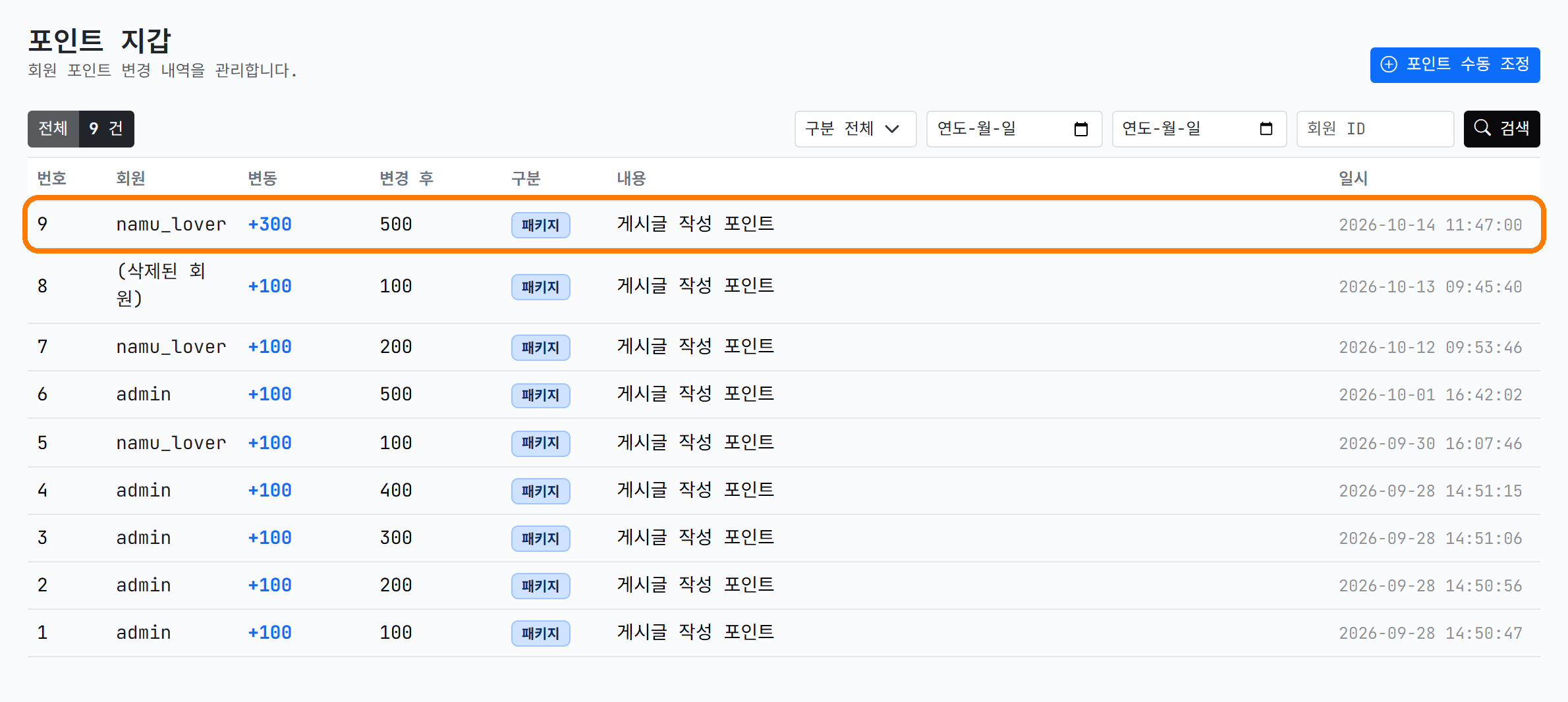Image resolution: width=1568 pixels, height=702 pixels.
Task: Select namu_lover in row 5
Action: [171, 443]
